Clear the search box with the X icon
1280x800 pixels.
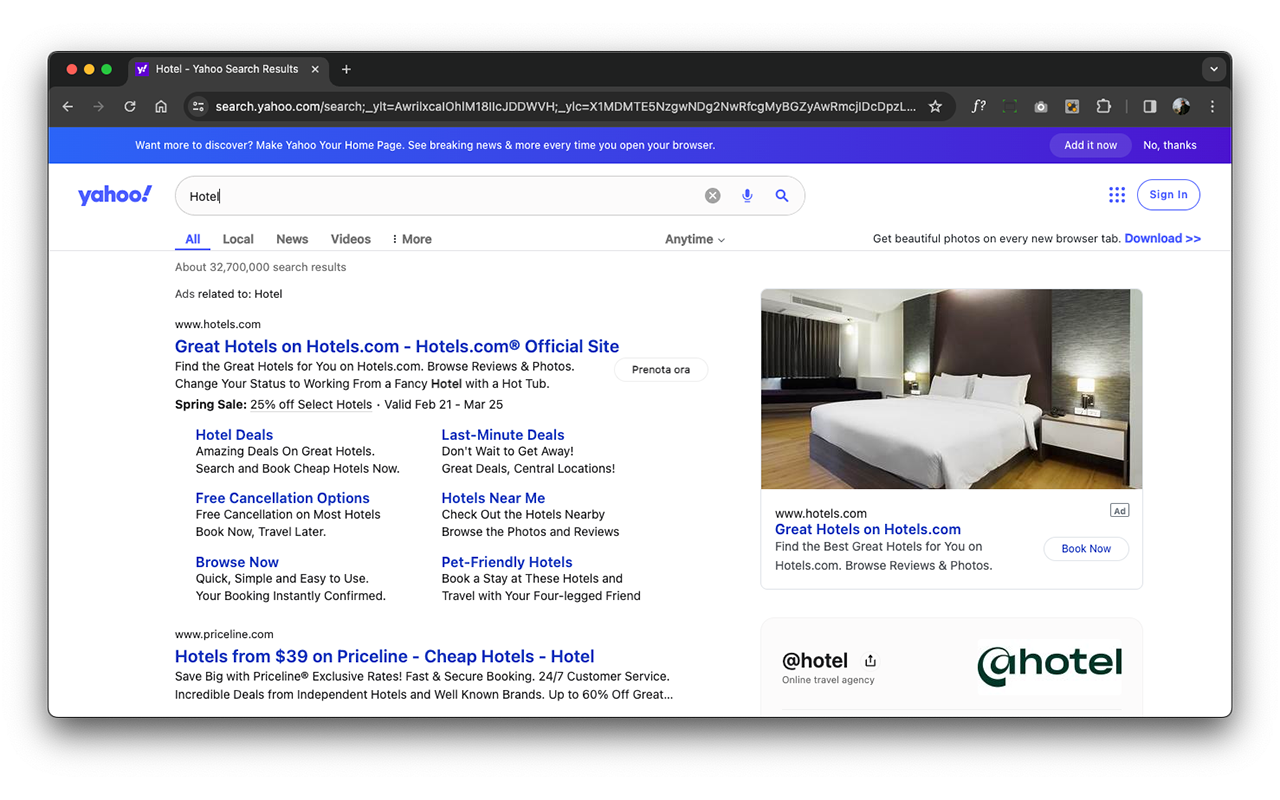712,196
